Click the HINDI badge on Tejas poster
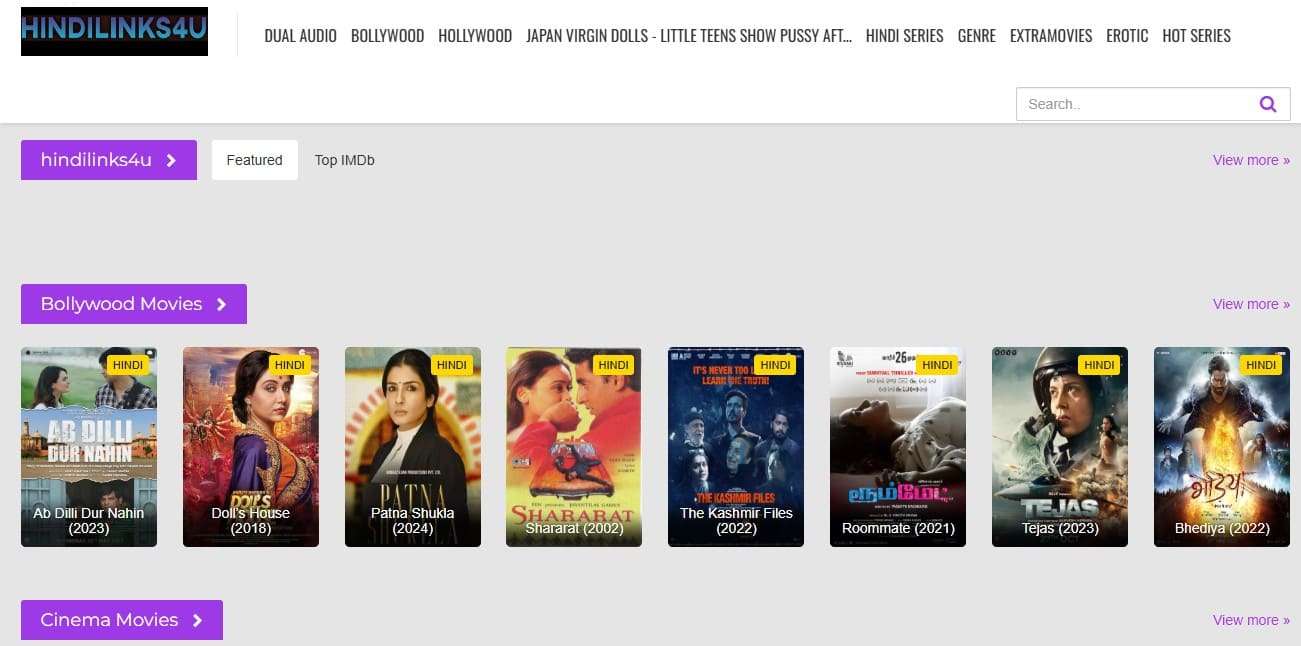This screenshot has height=646, width=1301. [1099, 365]
